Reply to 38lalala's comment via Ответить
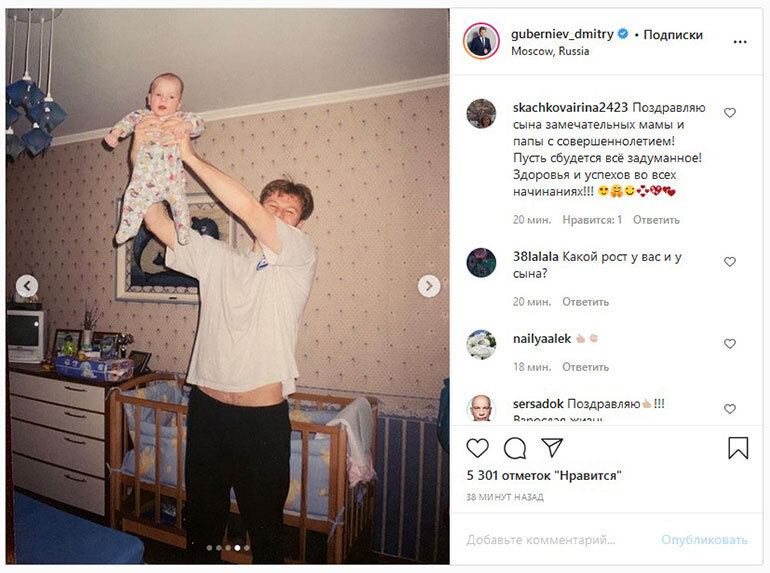This screenshot has height=573, width=770. 585,302
